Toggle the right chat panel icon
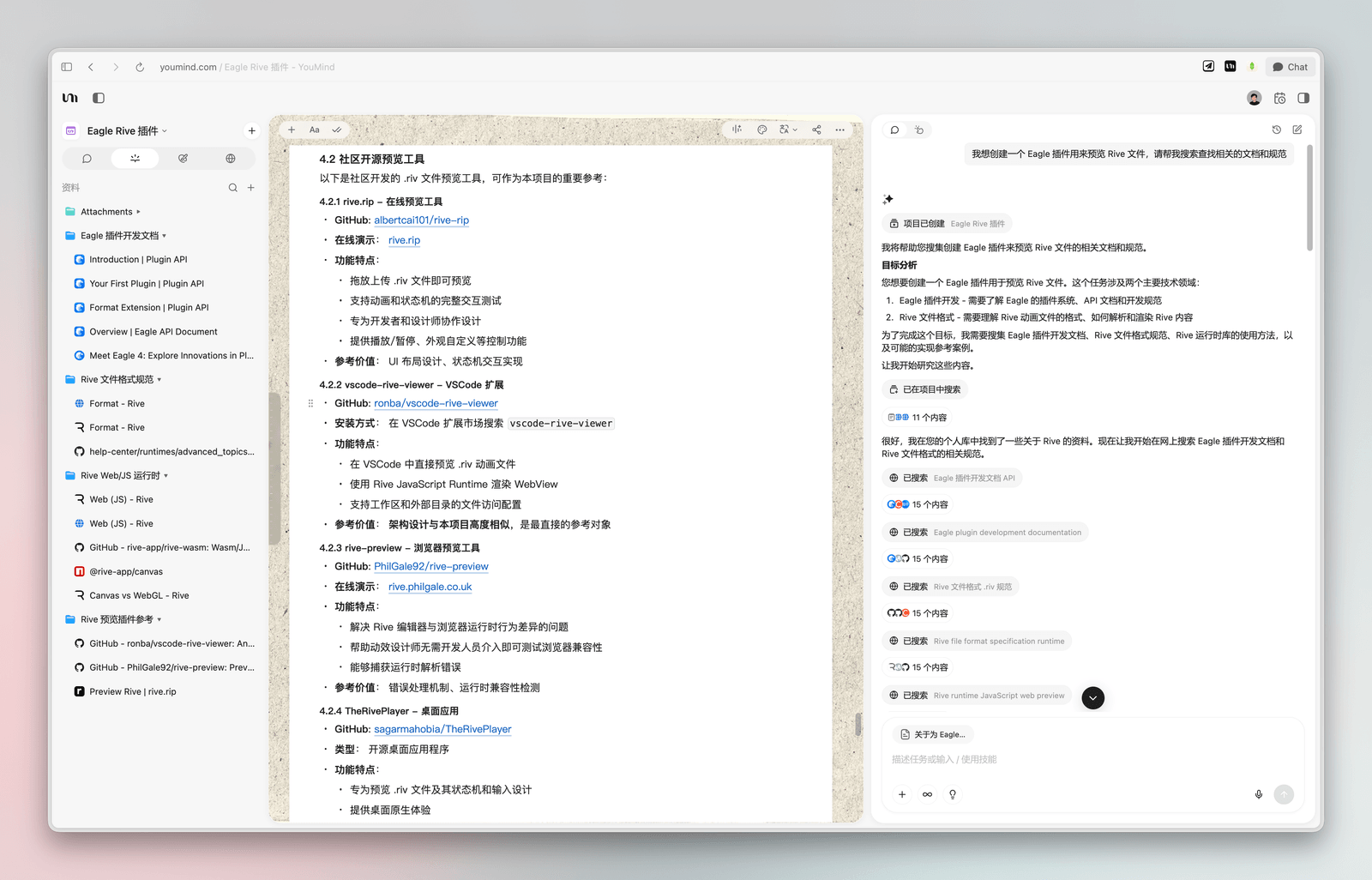 point(1303,98)
